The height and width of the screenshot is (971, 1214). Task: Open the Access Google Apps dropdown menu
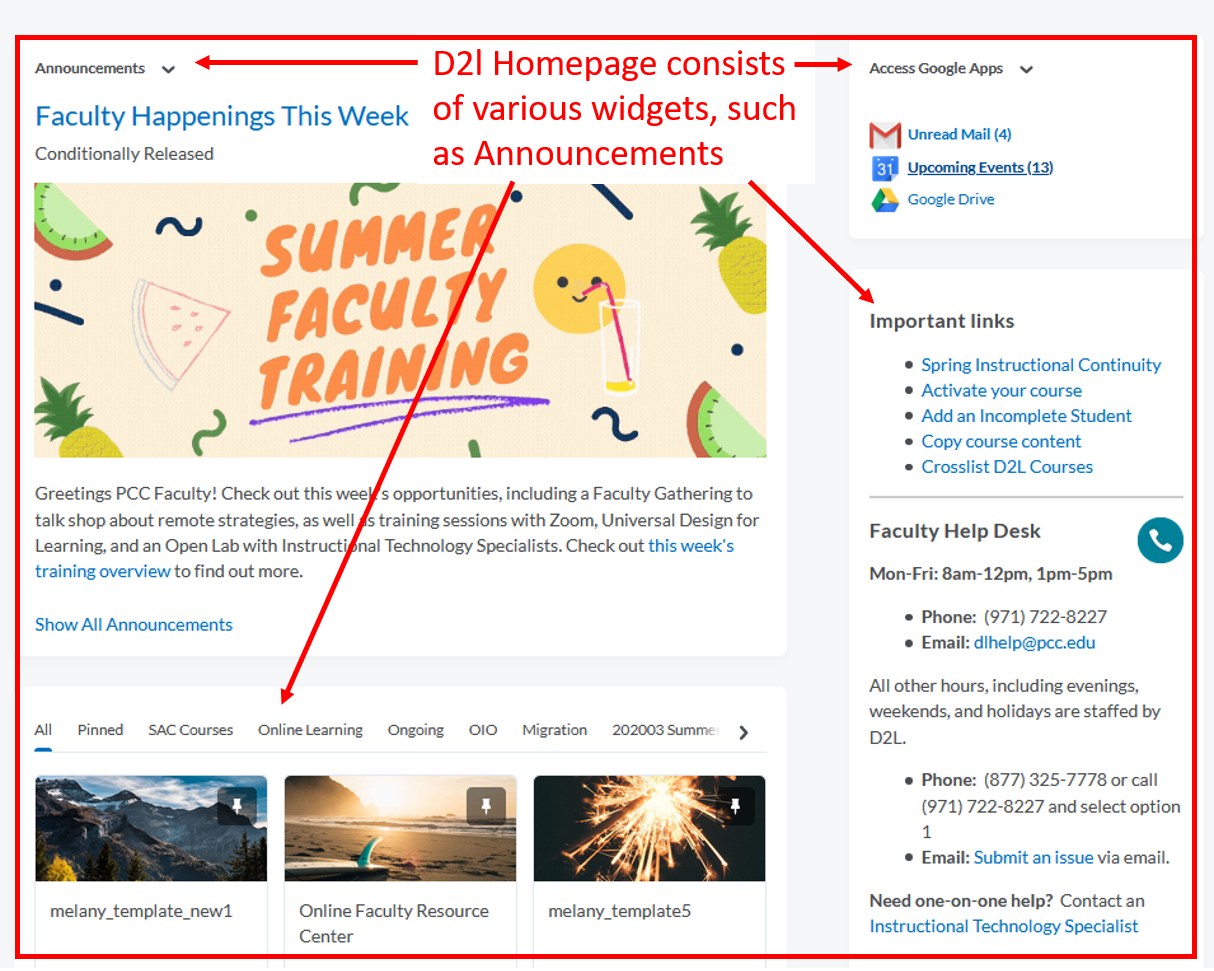(x=1026, y=69)
